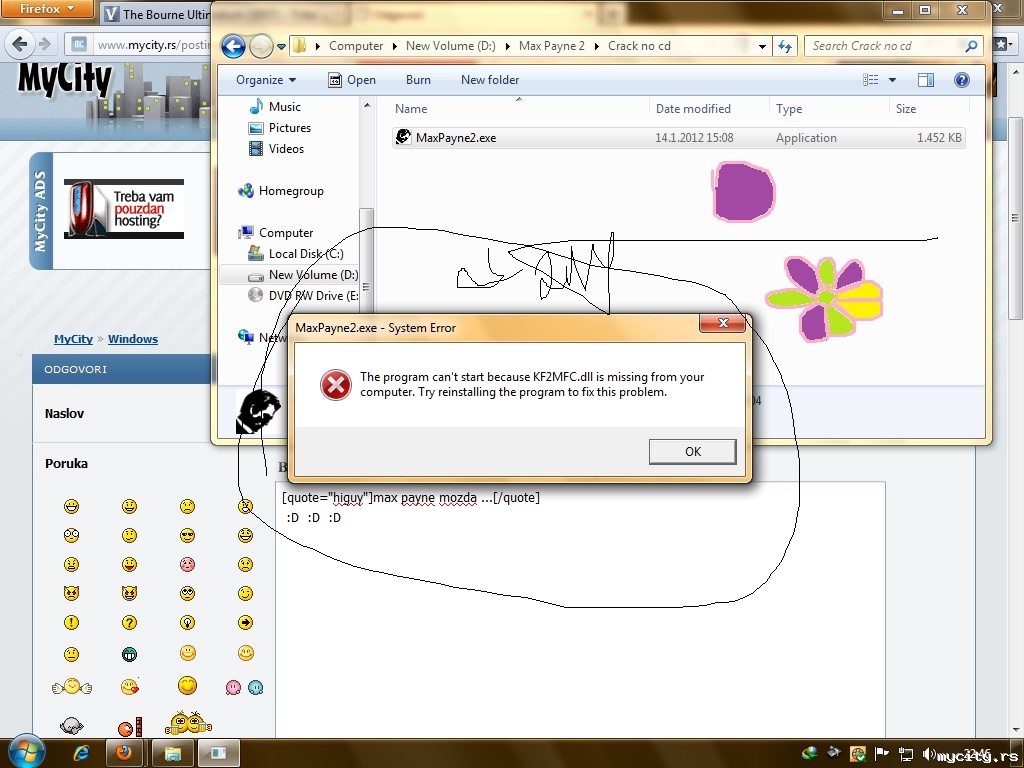Image resolution: width=1024 pixels, height=768 pixels.
Task: Sort by the Size column header
Action: click(929, 108)
